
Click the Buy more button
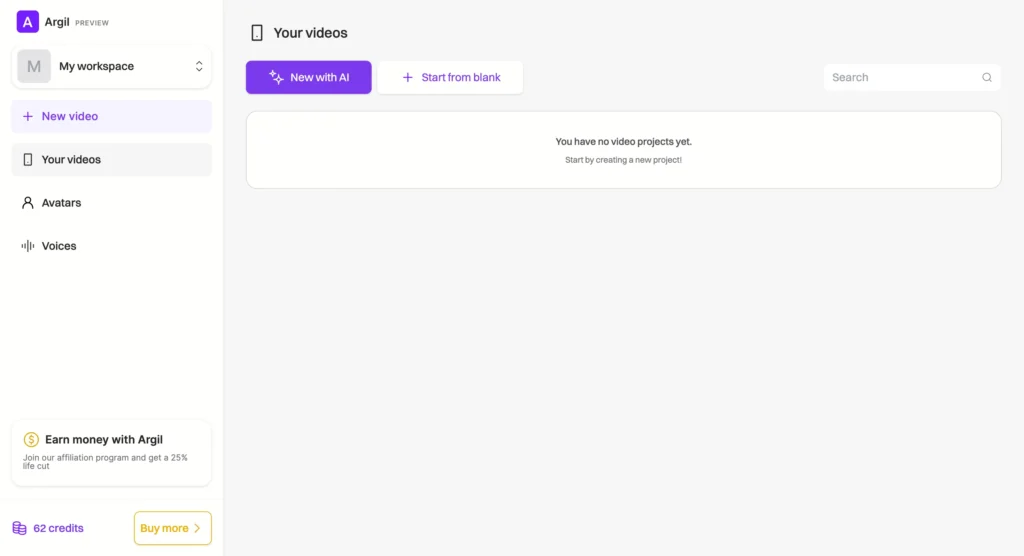click(172, 528)
